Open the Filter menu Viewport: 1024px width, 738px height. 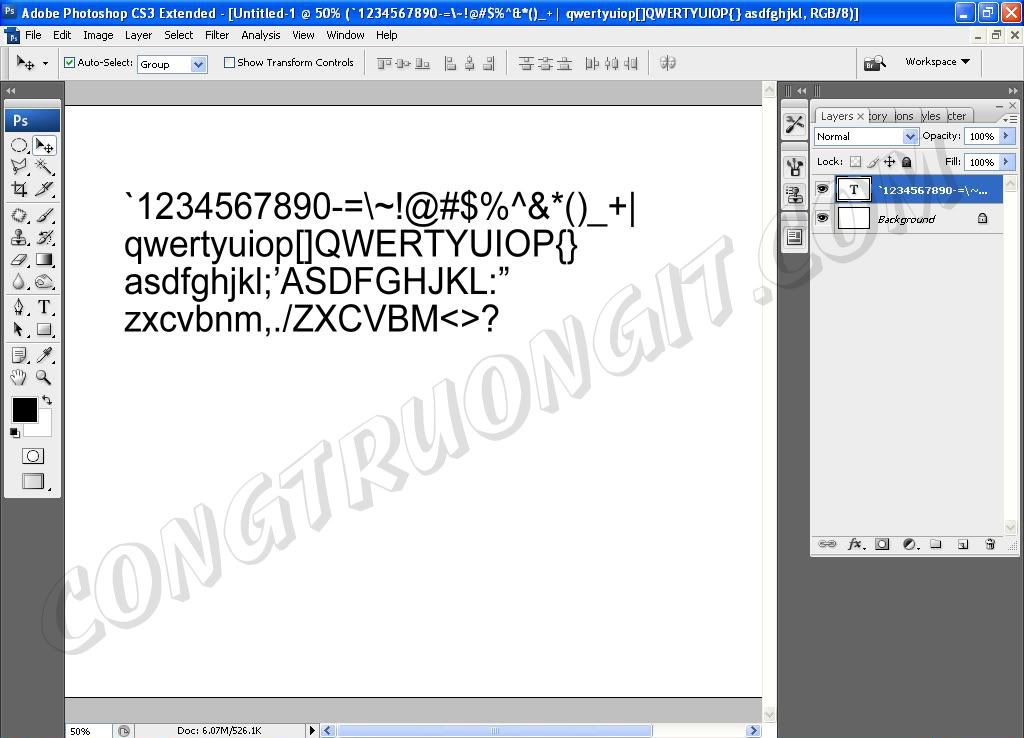[x=217, y=35]
